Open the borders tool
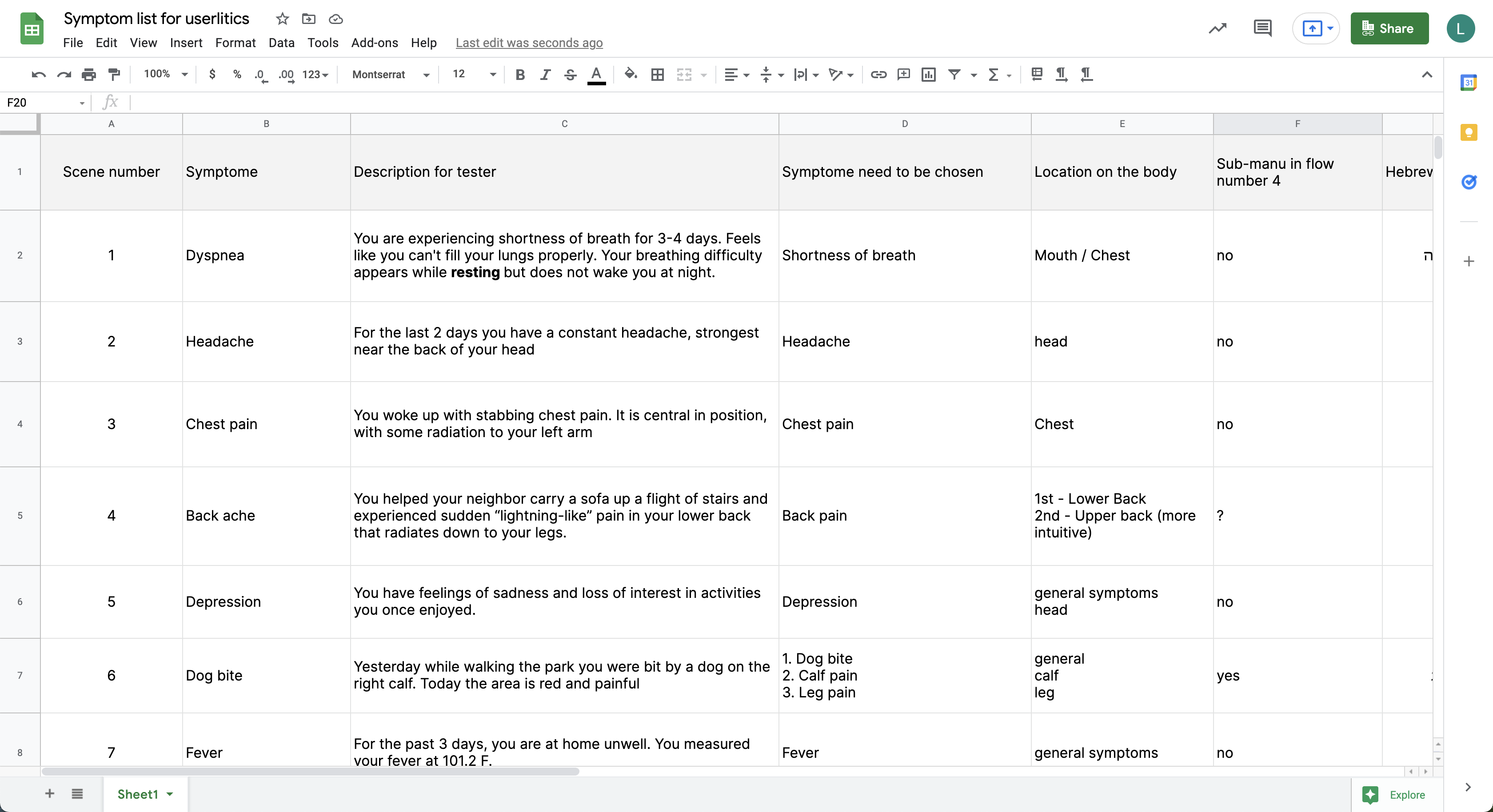 (x=657, y=74)
